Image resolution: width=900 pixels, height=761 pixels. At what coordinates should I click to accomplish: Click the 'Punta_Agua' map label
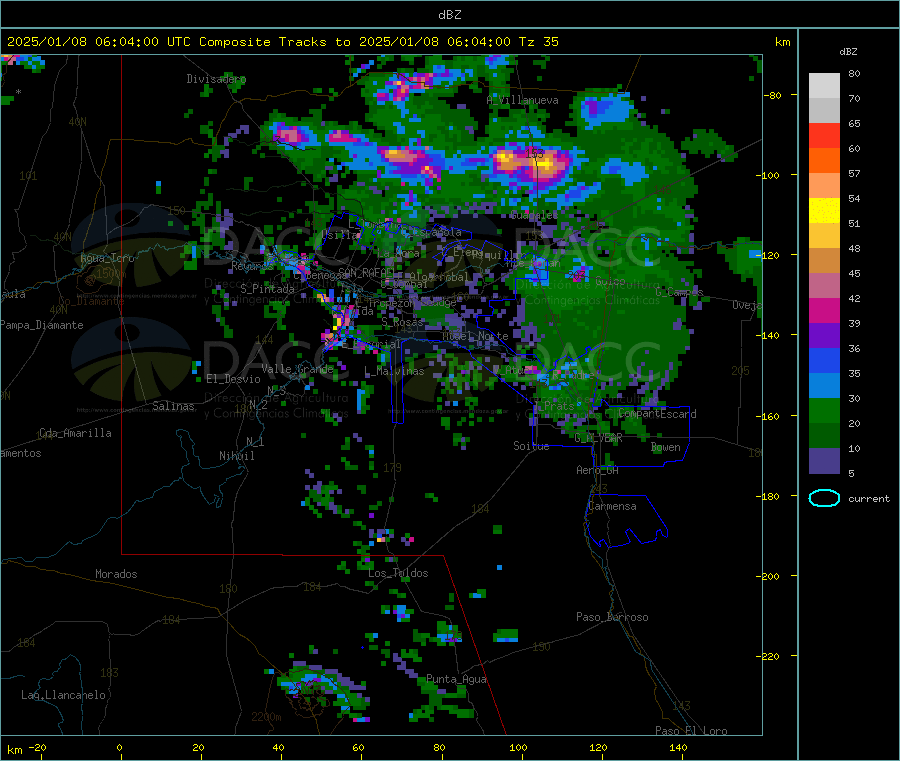pyautogui.click(x=456, y=679)
